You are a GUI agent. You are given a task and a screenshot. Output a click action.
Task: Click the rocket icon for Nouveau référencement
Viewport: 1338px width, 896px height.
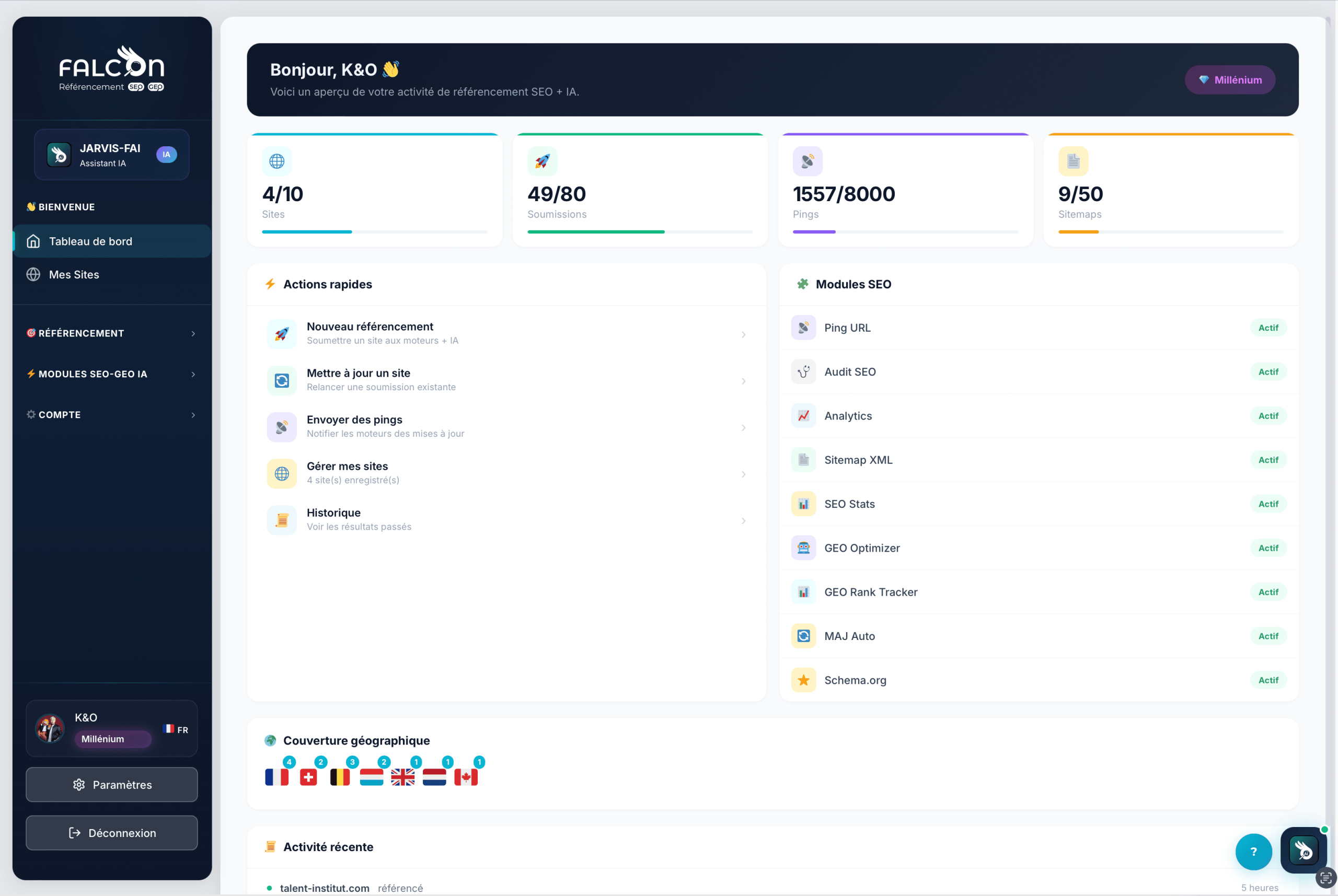(x=282, y=334)
